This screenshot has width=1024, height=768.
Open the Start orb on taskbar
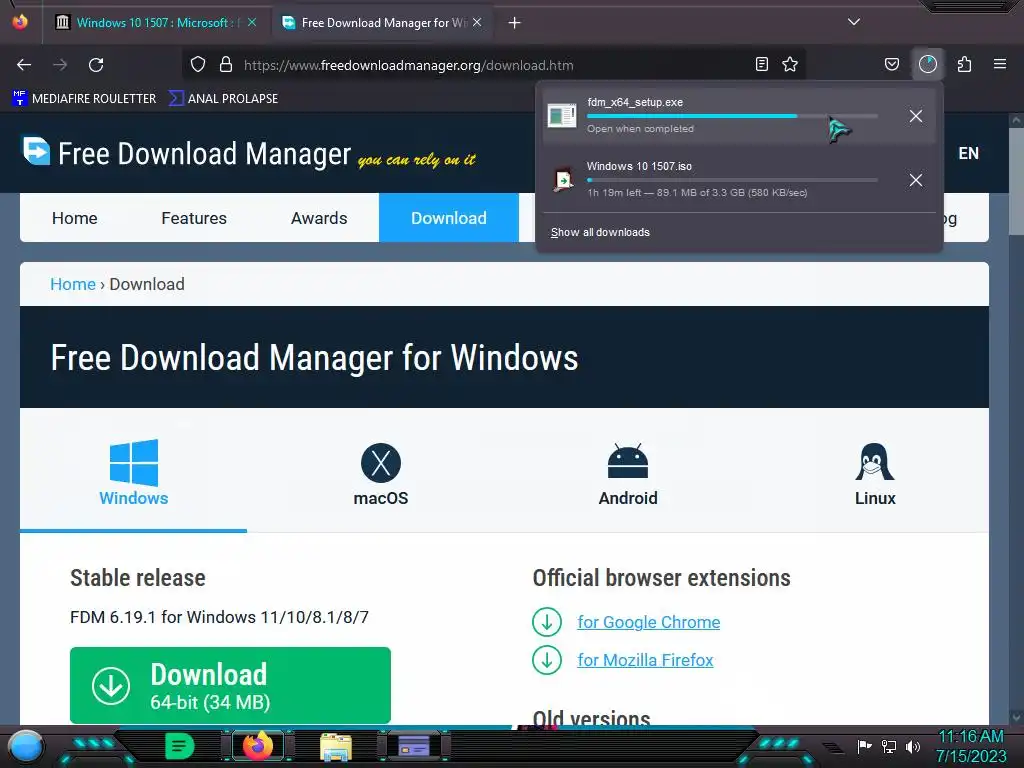pyautogui.click(x=26, y=746)
